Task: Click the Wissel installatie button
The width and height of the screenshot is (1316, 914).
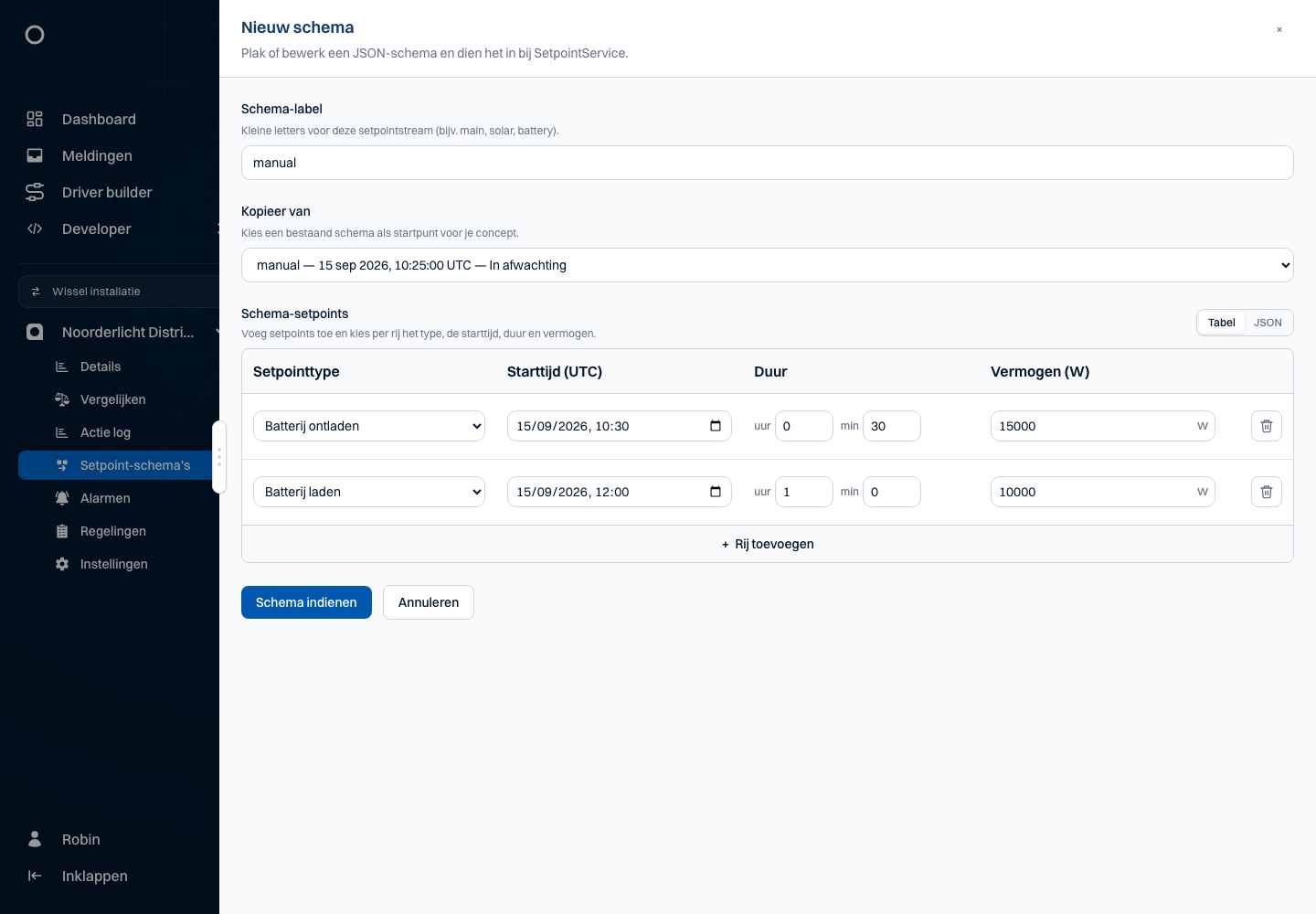Action: pos(119,292)
